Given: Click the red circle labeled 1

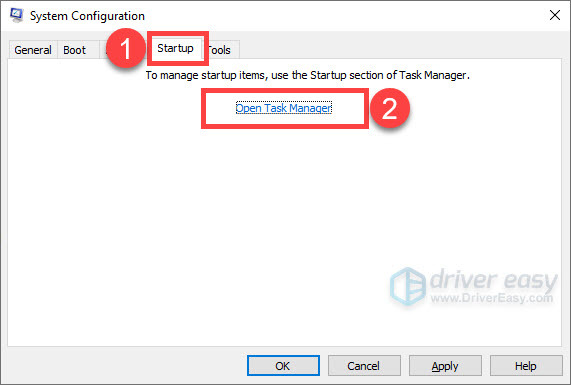Looking at the screenshot, I should 125,48.
